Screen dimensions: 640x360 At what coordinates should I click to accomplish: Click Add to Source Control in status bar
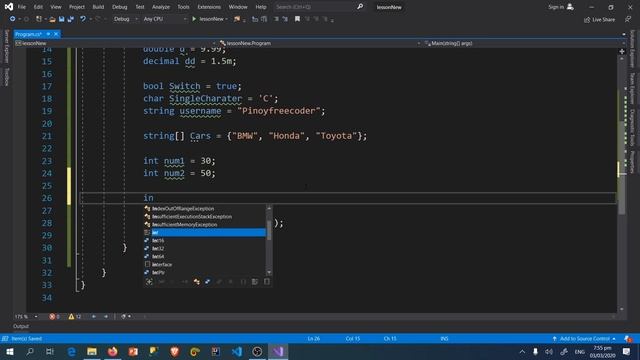pos(584,339)
